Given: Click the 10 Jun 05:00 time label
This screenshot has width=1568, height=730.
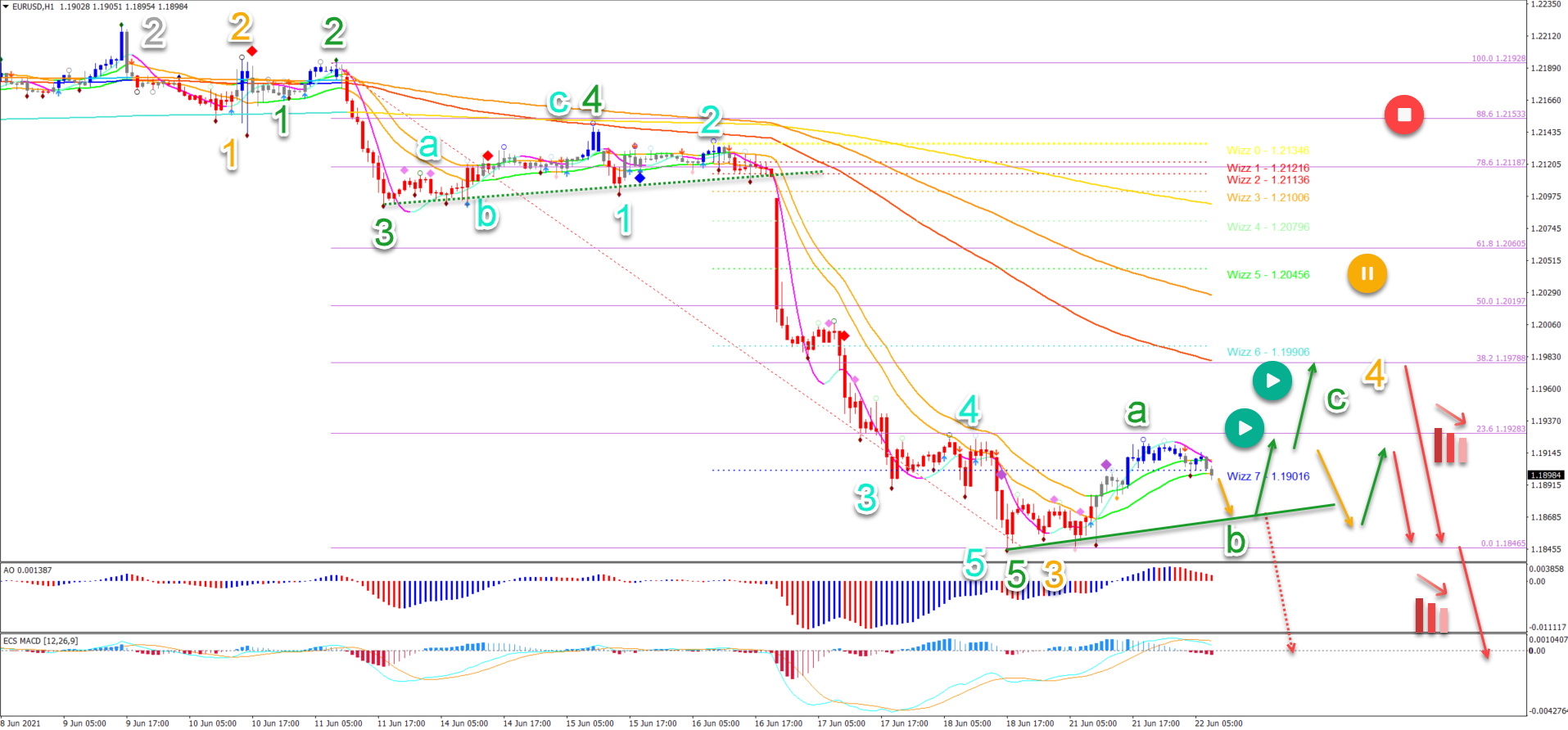Looking at the screenshot, I should 213,723.
